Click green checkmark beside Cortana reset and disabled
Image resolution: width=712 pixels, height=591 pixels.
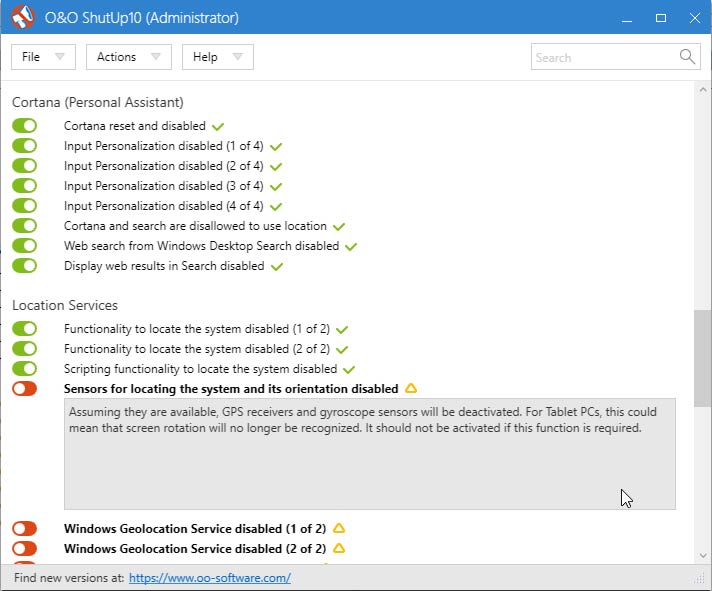(x=218, y=126)
